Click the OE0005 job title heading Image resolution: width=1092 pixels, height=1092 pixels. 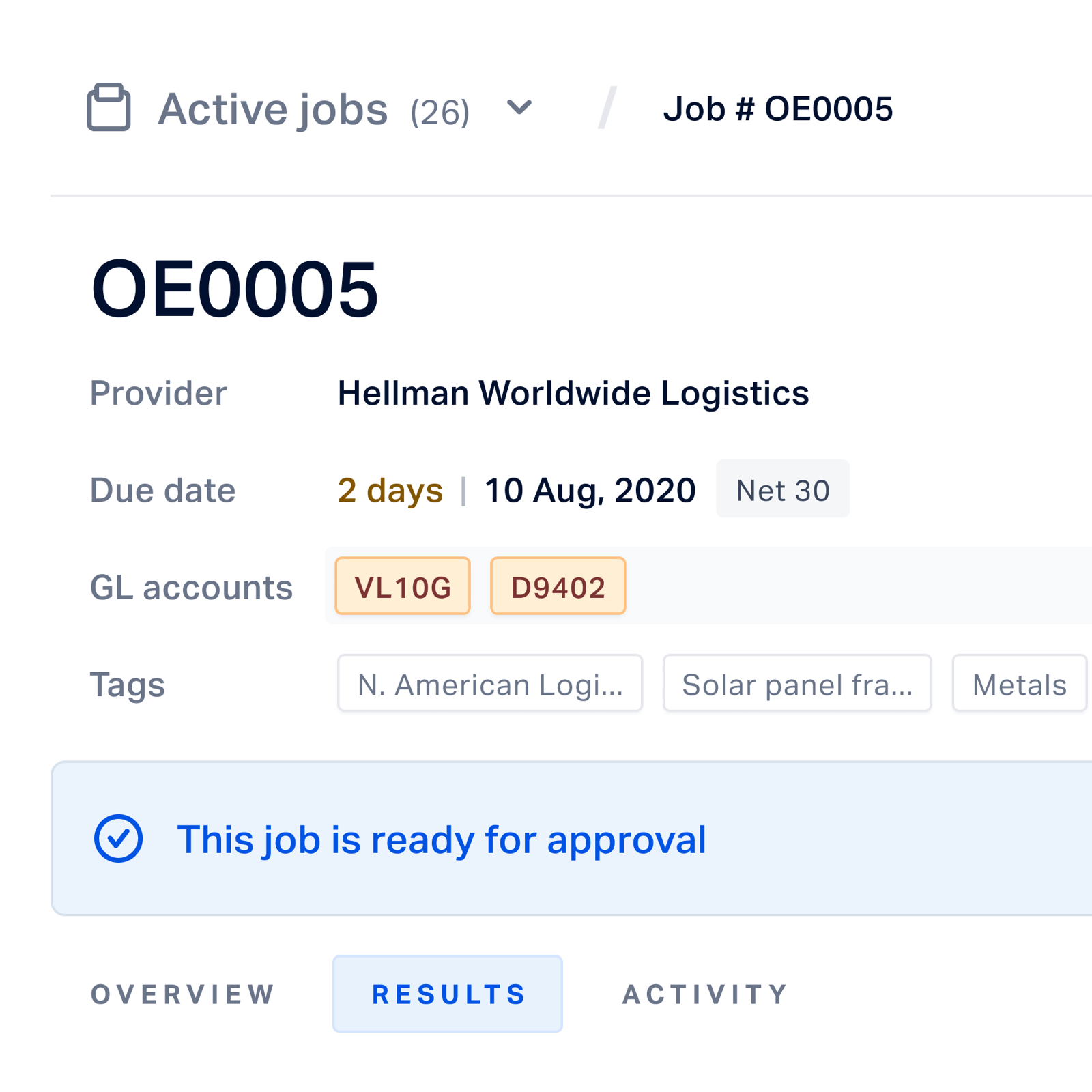(235, 289)
